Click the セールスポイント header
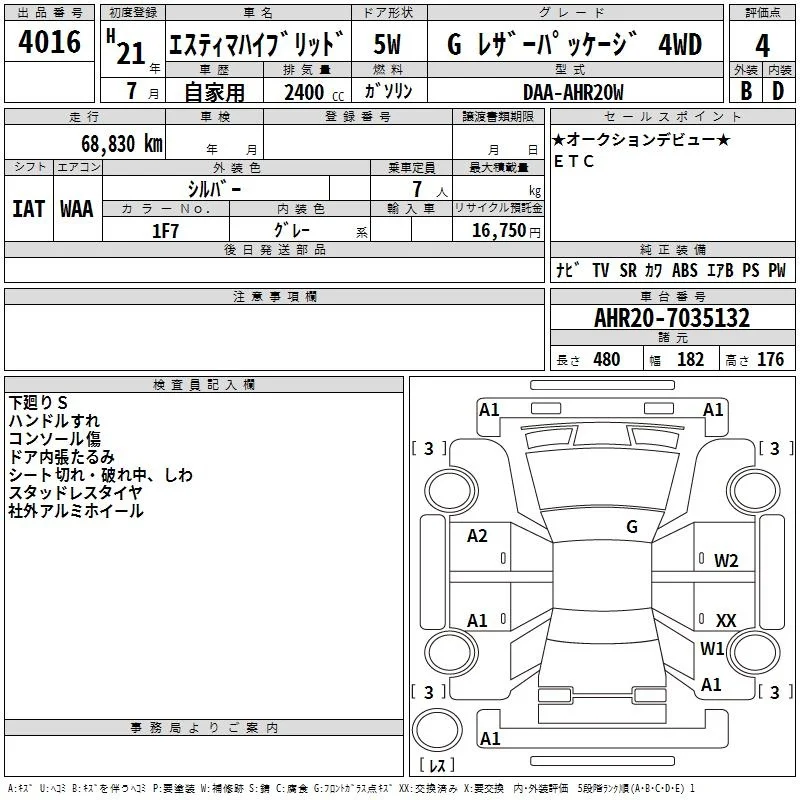 click(x=672, y=116)
